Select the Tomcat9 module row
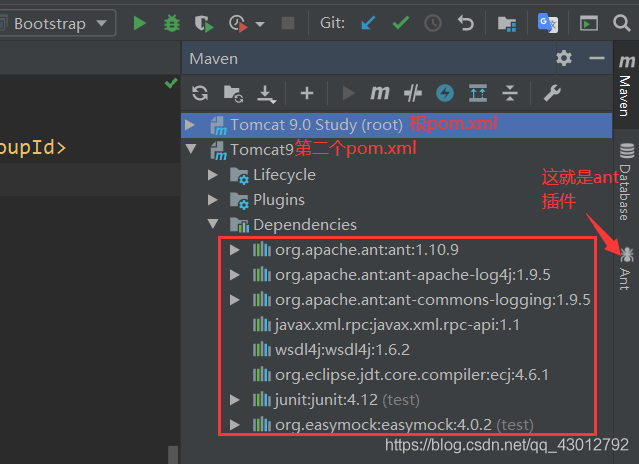 tap(396, 150)
